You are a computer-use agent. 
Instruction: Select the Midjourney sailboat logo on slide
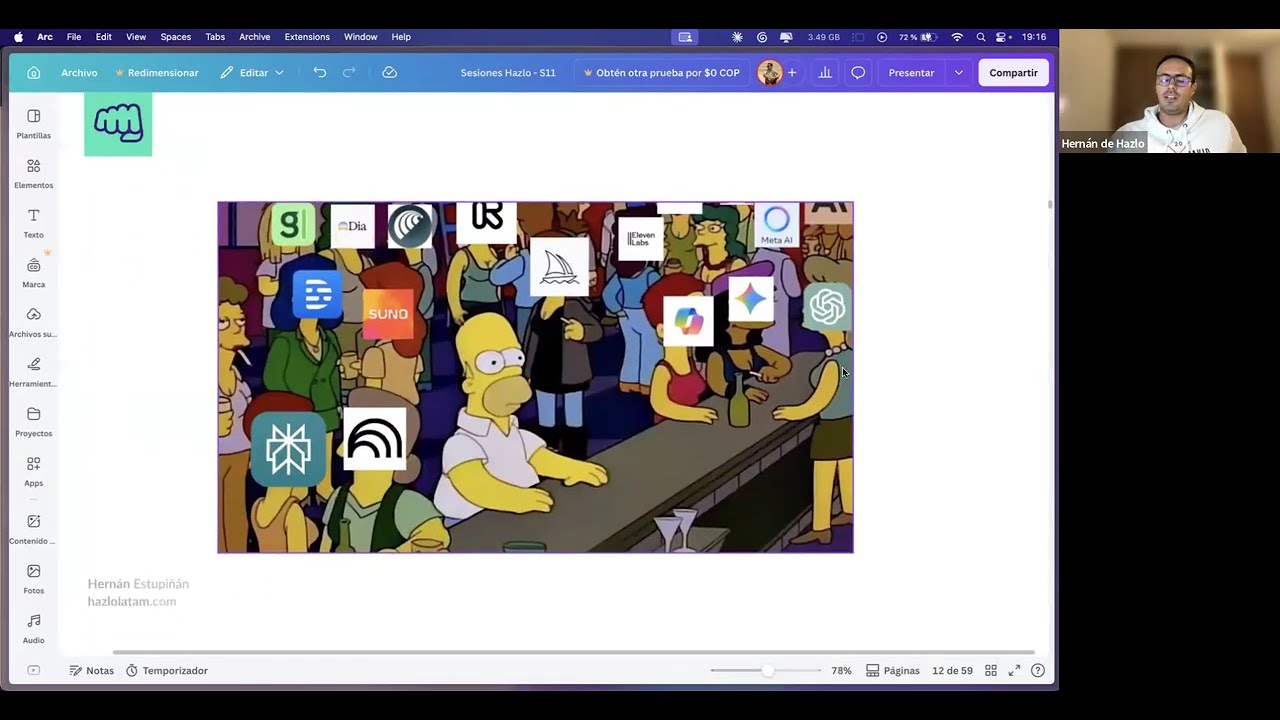pyautogui.click(x=559, y=268)
